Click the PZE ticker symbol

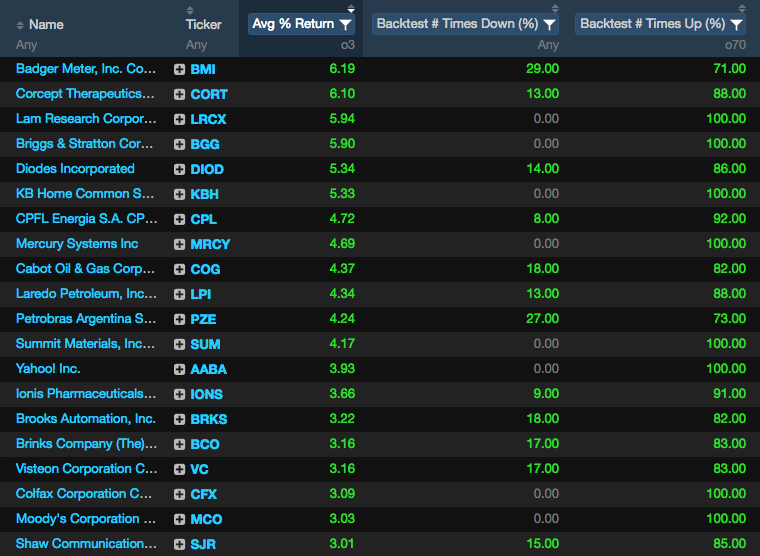click(x=203, y=319)
